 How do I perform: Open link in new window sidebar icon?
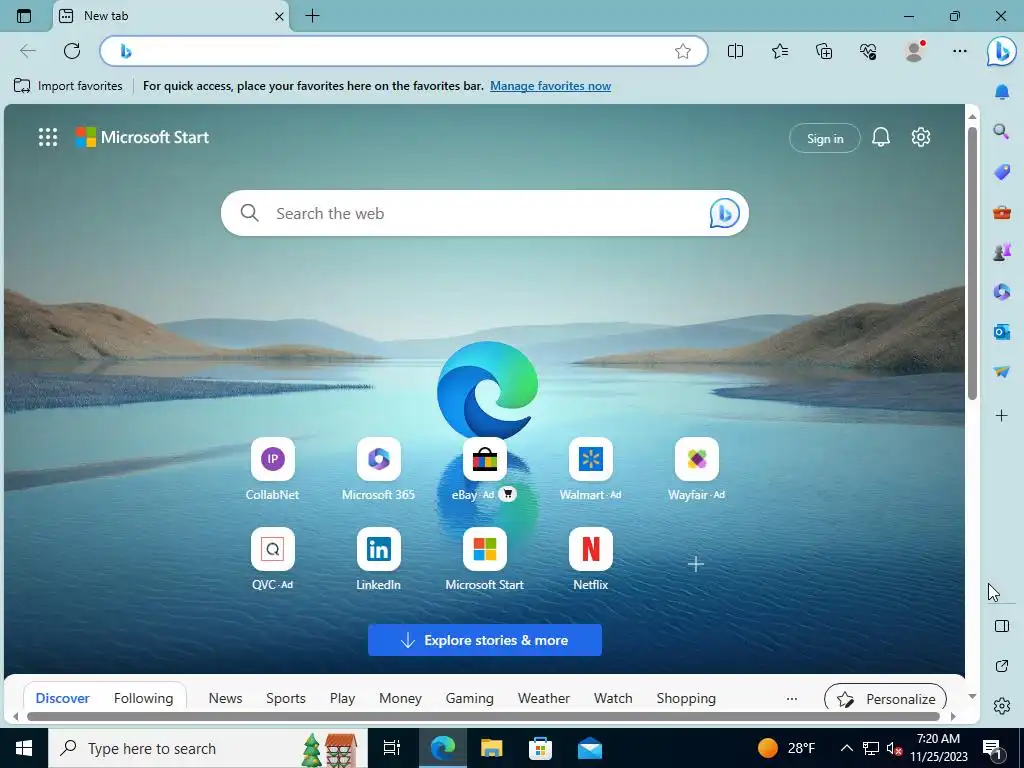pyautogui.click(x=1002, y=666)
